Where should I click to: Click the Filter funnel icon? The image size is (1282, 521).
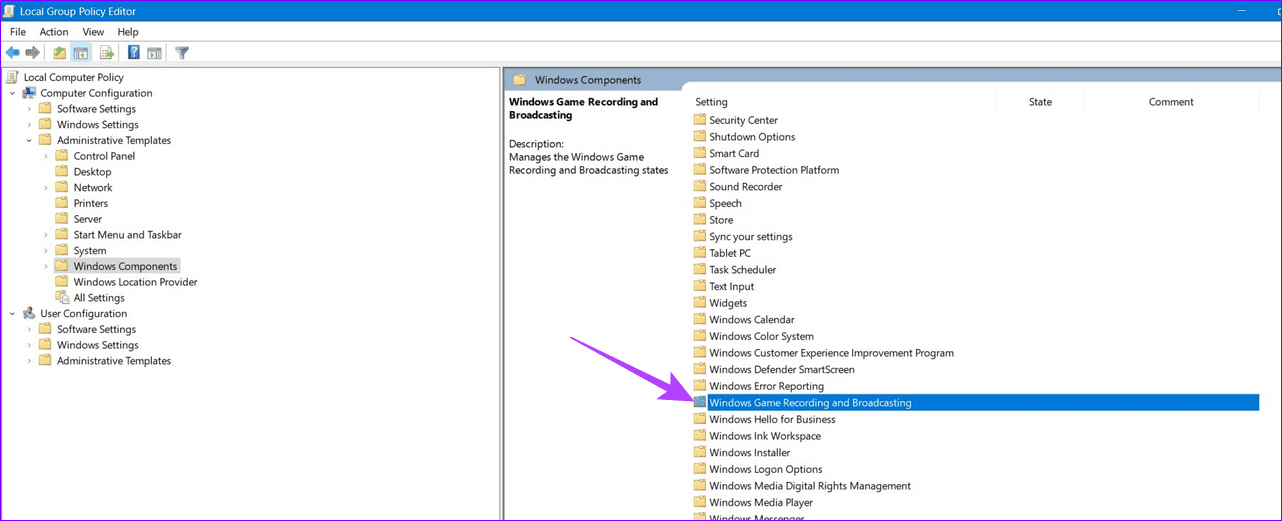[x=182, y=53]
